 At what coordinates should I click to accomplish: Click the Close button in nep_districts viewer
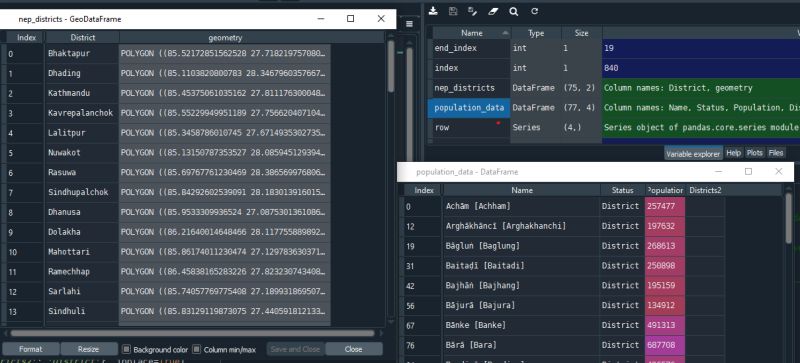click(x=353, y=349)
